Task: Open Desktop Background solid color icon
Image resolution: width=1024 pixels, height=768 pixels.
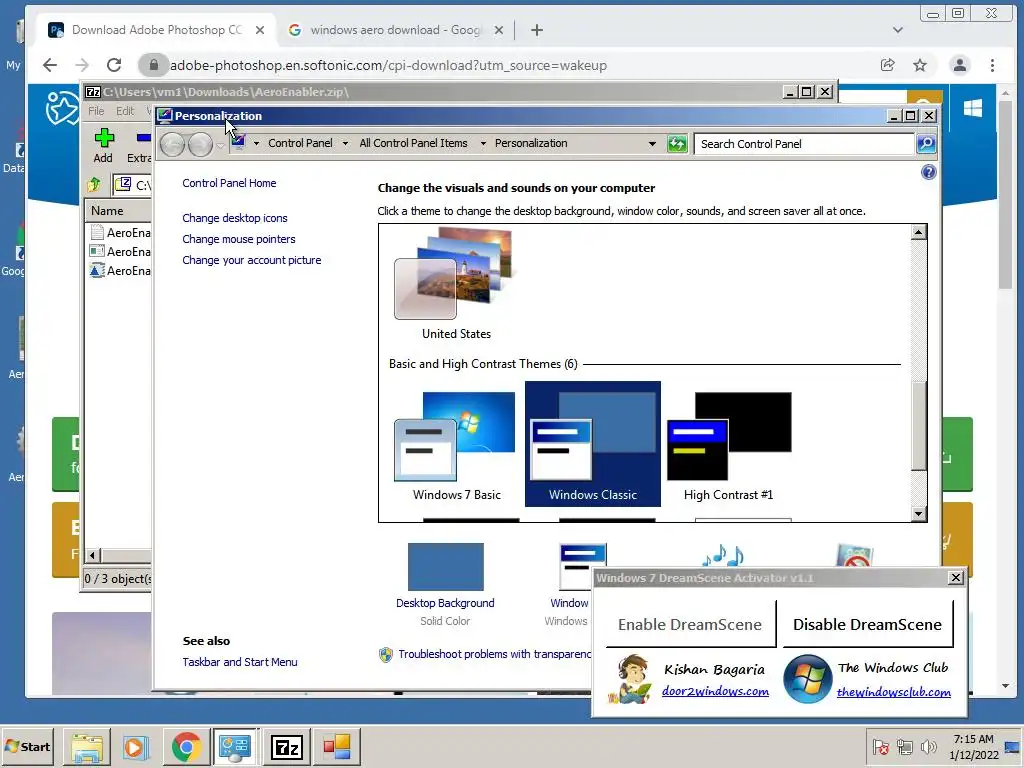Action: pos(445,567)
